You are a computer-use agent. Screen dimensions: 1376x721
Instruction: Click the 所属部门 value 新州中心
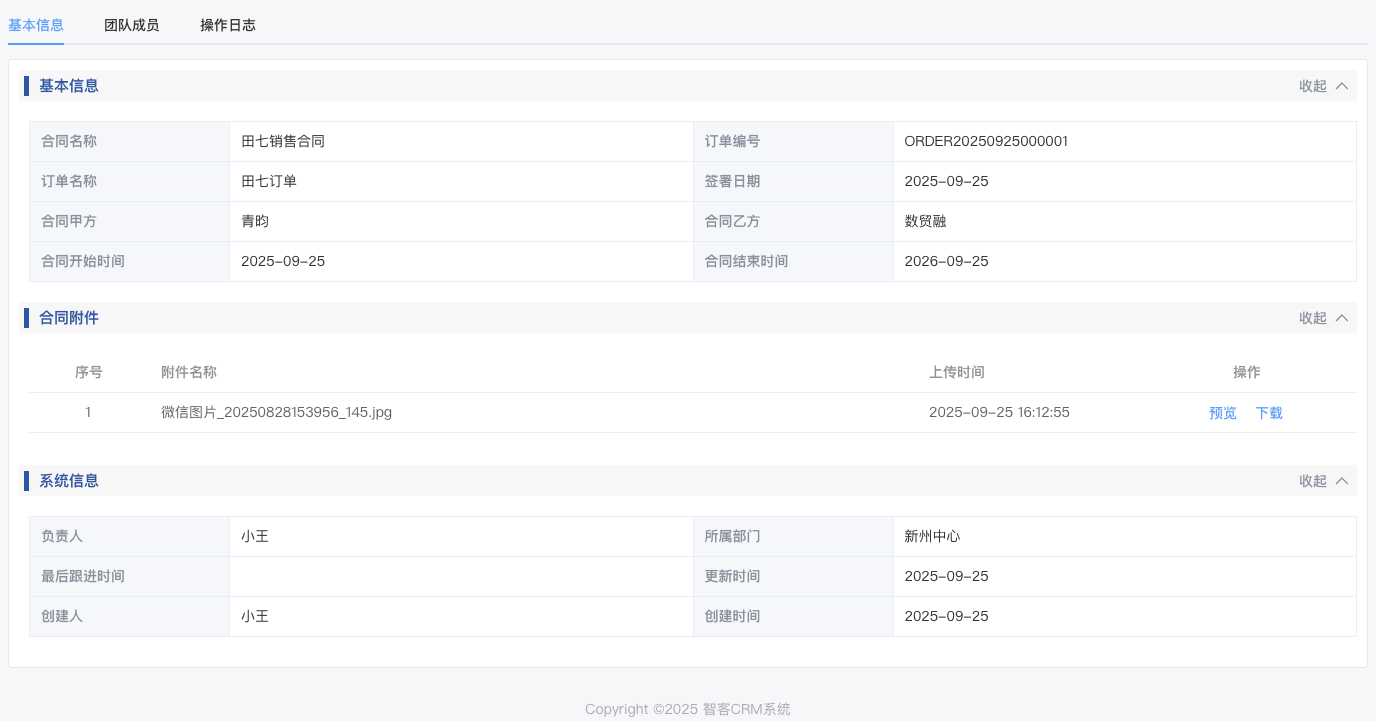(932, 536)
